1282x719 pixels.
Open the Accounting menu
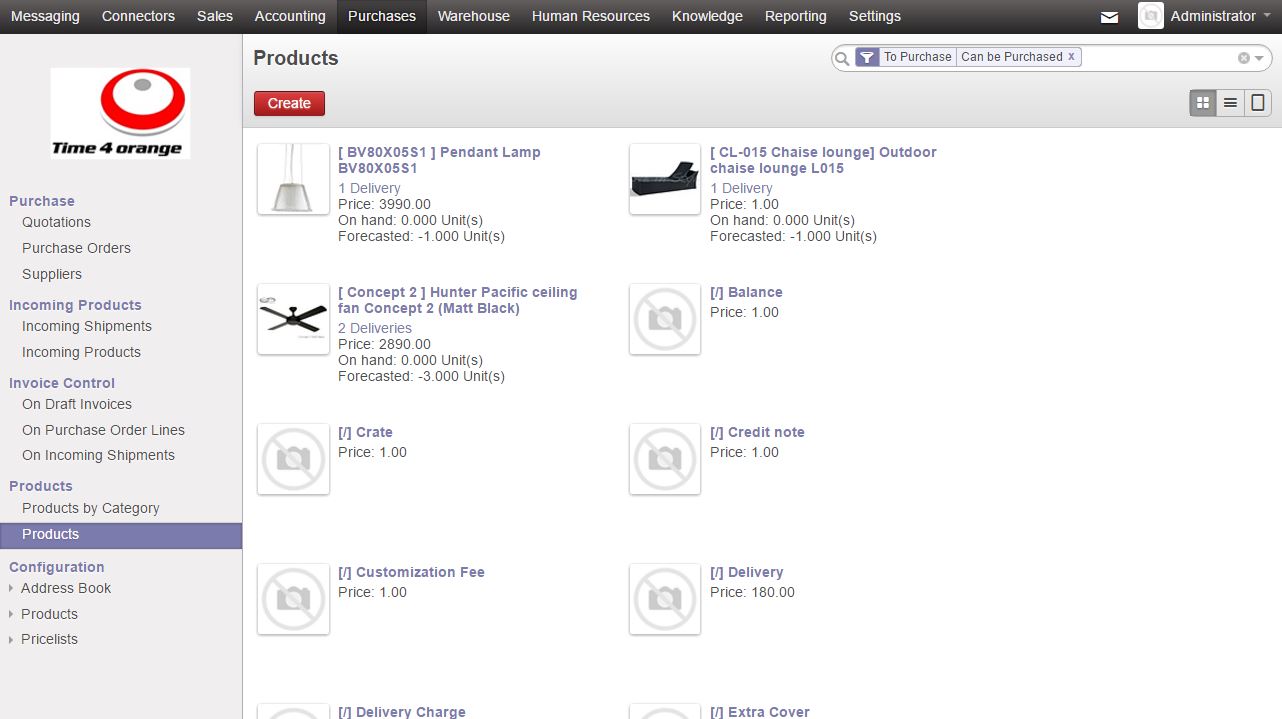(x=290, y=16)
